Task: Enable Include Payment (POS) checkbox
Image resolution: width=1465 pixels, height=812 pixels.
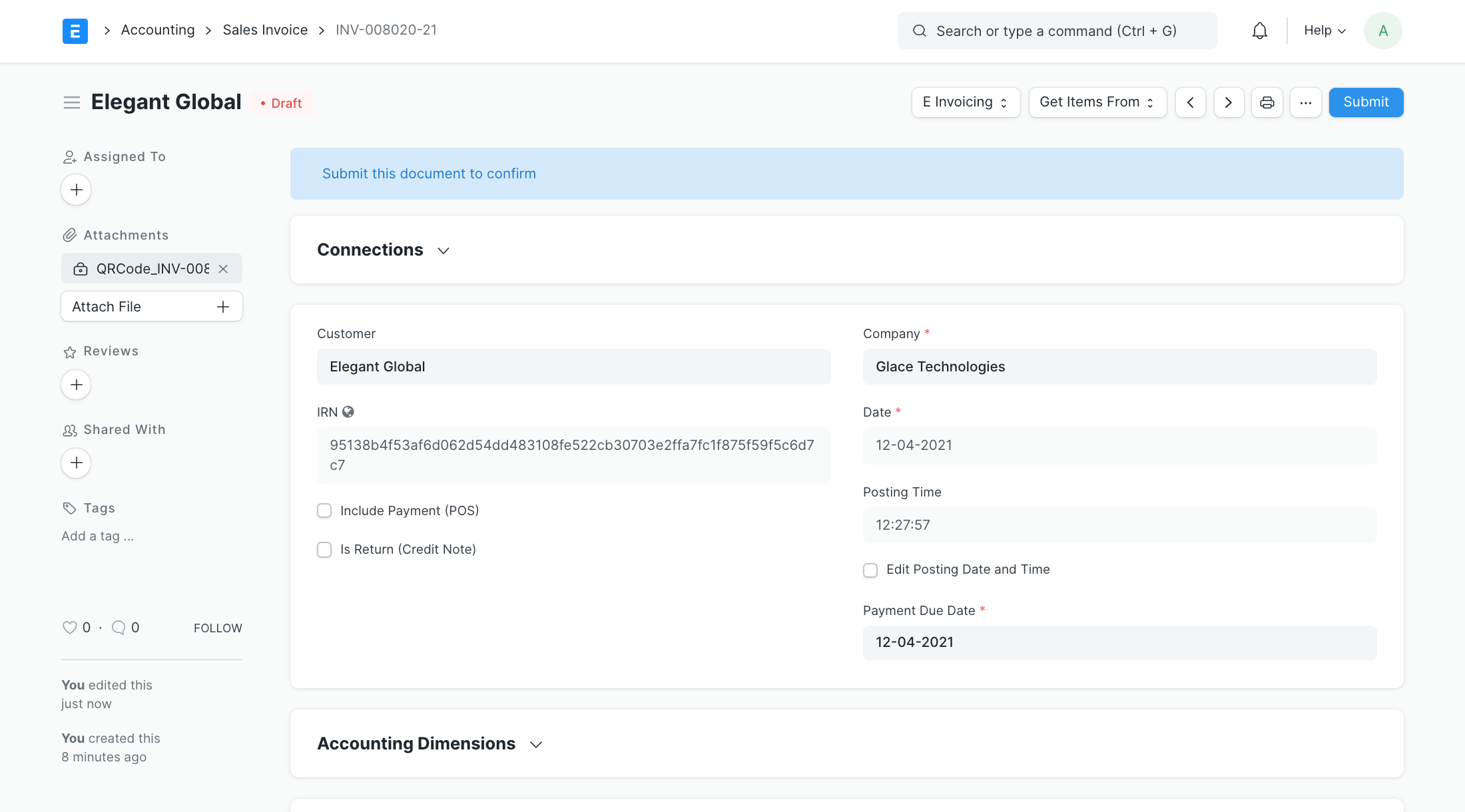Action: tap(324, 510)
